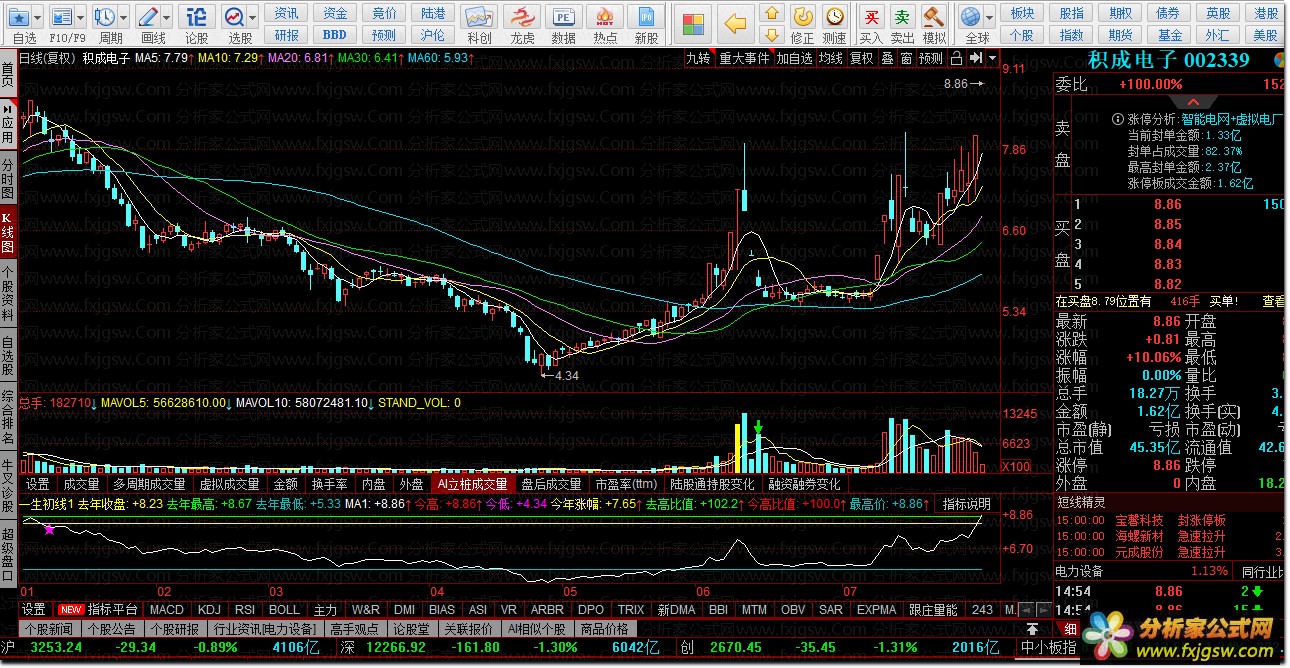Select the 分时图 sidebar tab
Screen dimensions: 1290x668
pyautogui.click(x=8, y=178)
